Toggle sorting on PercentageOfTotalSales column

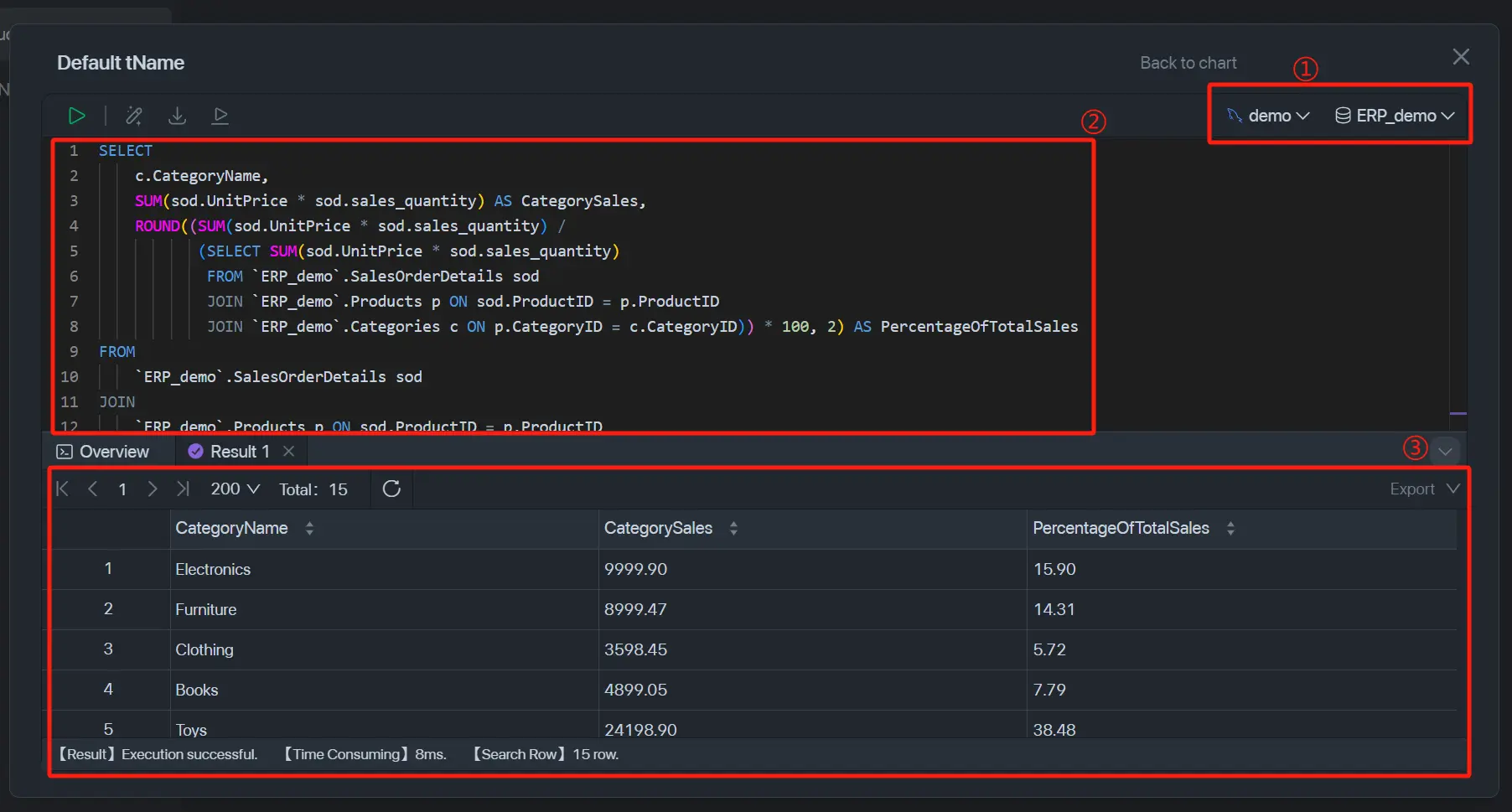click(1231, 528)
